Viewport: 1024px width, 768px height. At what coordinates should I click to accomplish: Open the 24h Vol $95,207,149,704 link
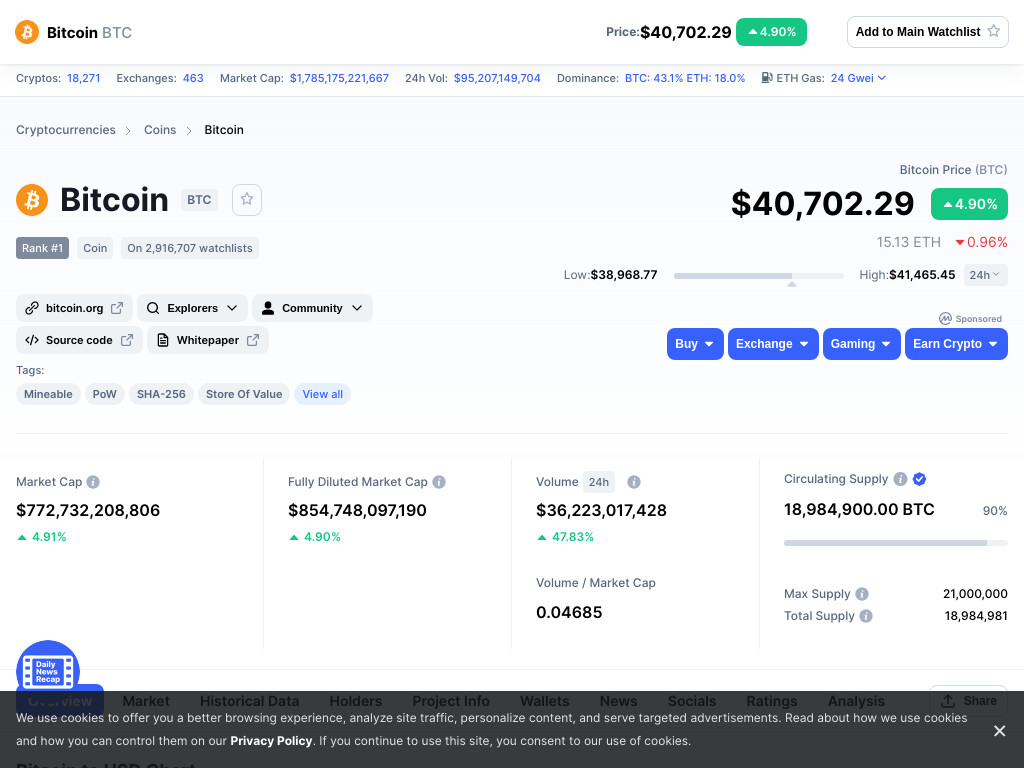(497, 78)
